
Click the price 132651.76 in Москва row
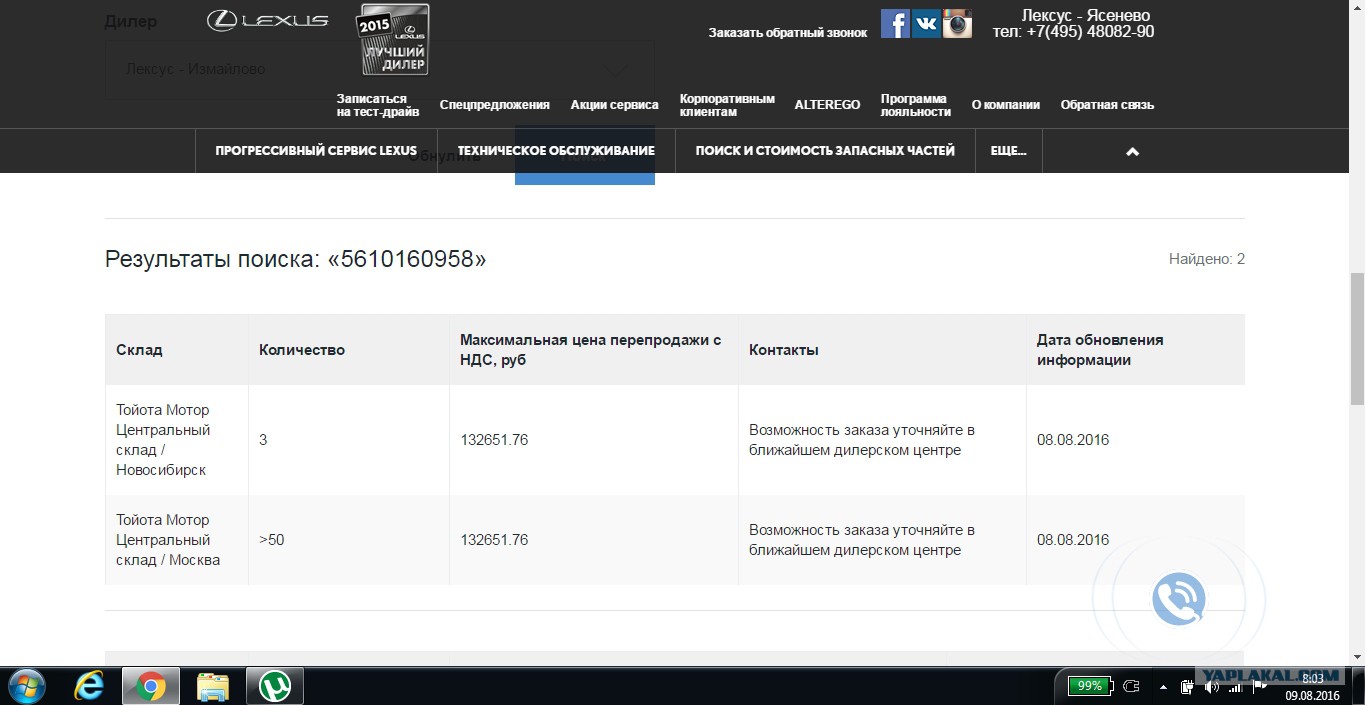(x=494, y=540)
